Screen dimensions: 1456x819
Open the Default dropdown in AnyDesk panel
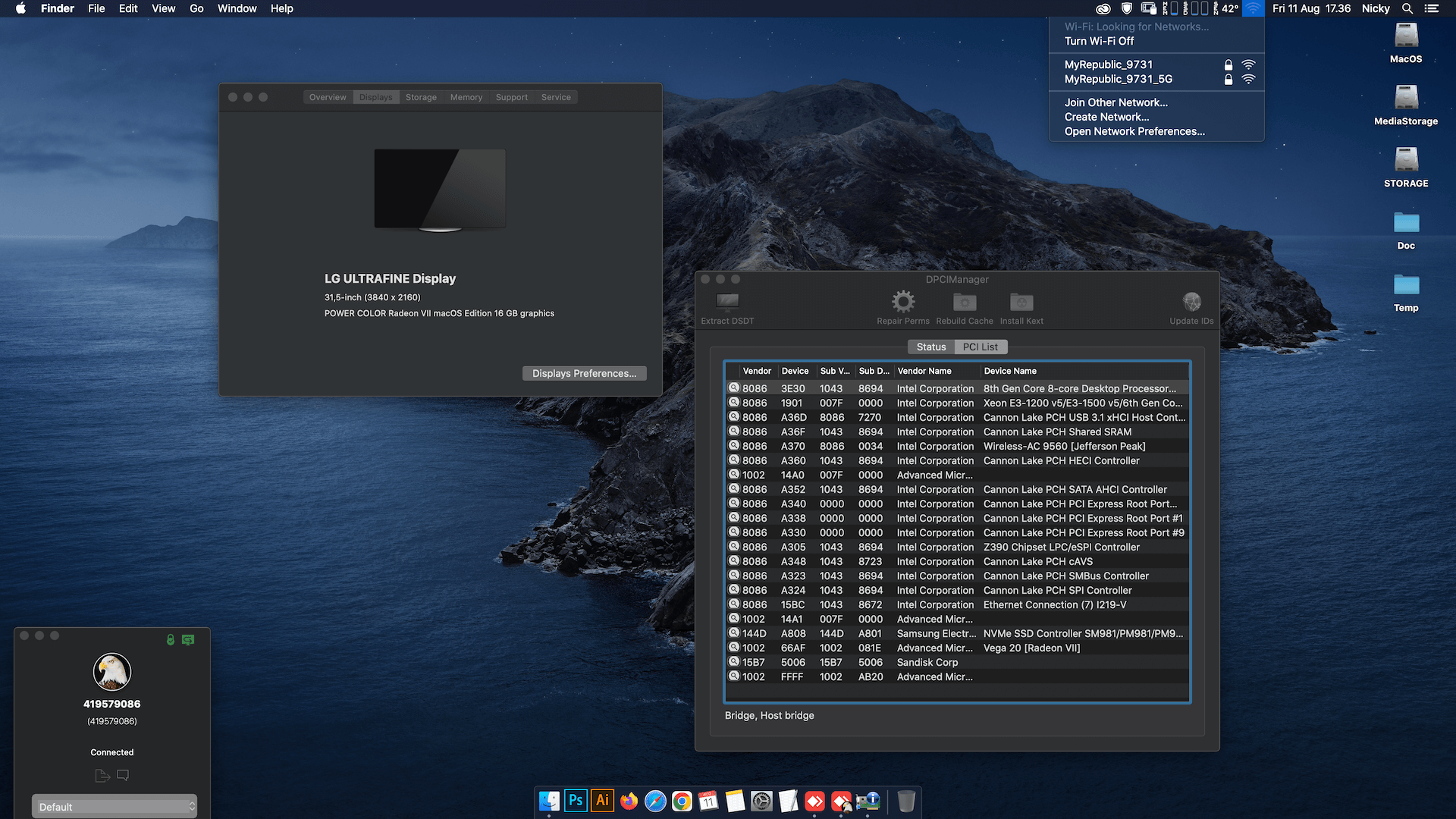114,806
